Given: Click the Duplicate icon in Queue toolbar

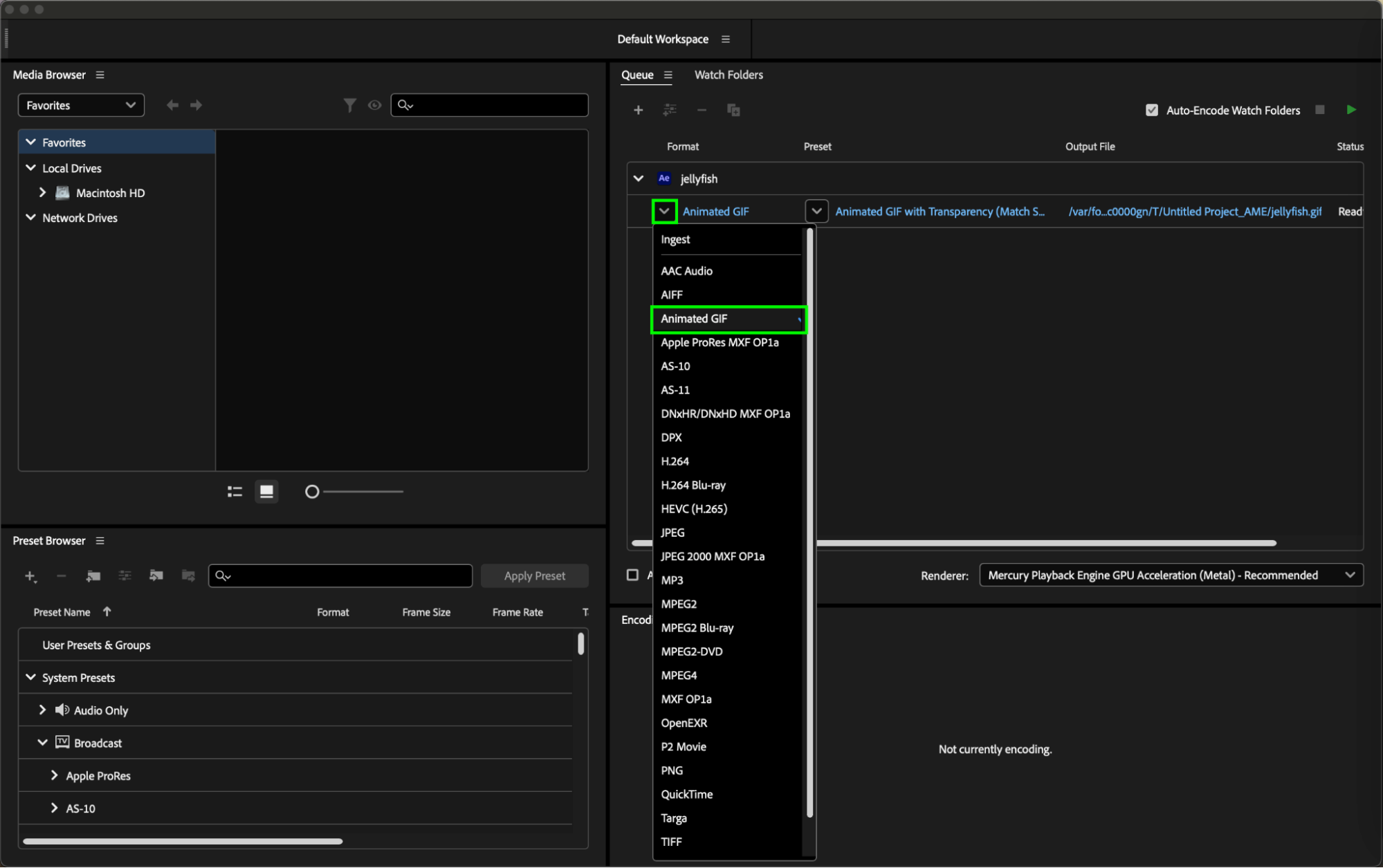Looking at the screenshot, I should coord(733,110).
